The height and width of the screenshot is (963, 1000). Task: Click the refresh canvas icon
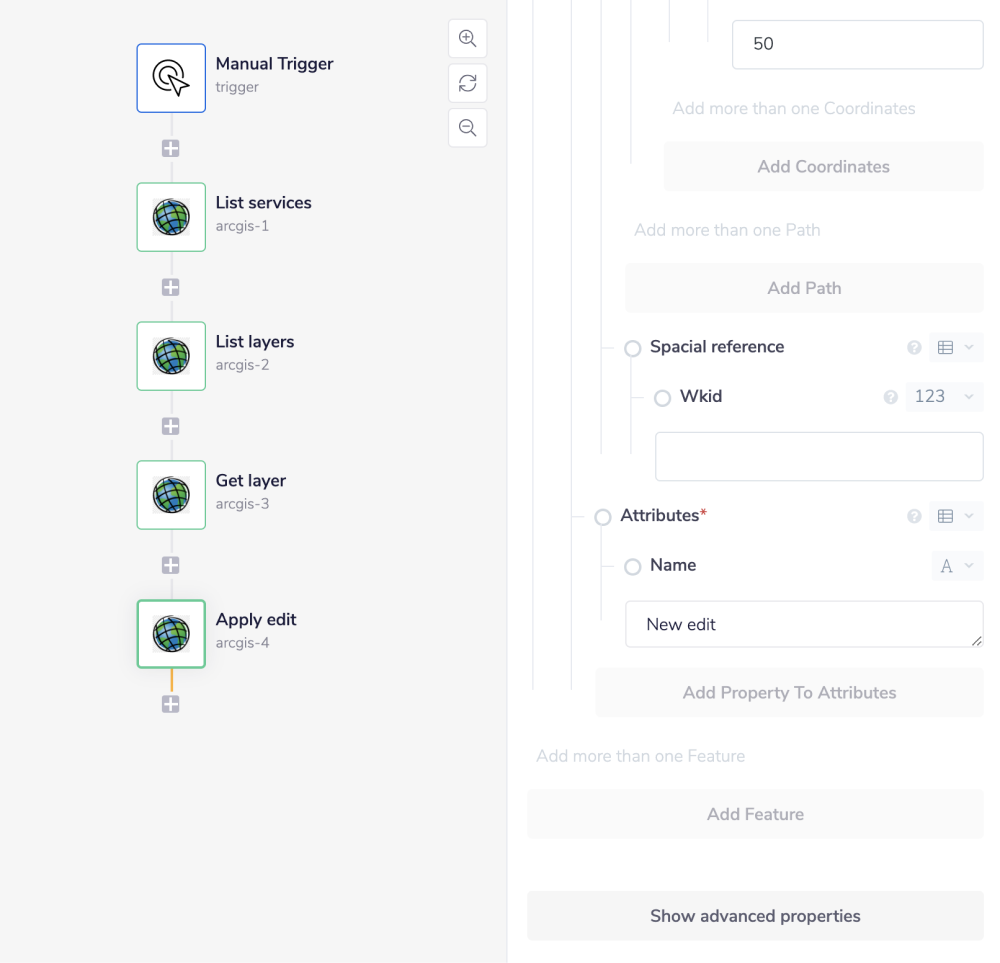467,84
